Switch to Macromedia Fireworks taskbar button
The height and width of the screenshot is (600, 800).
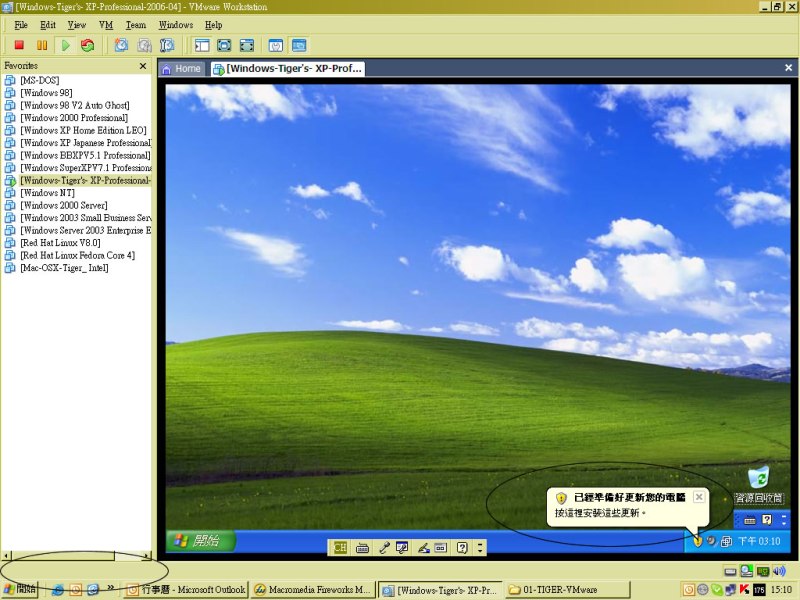pos(313,590)
